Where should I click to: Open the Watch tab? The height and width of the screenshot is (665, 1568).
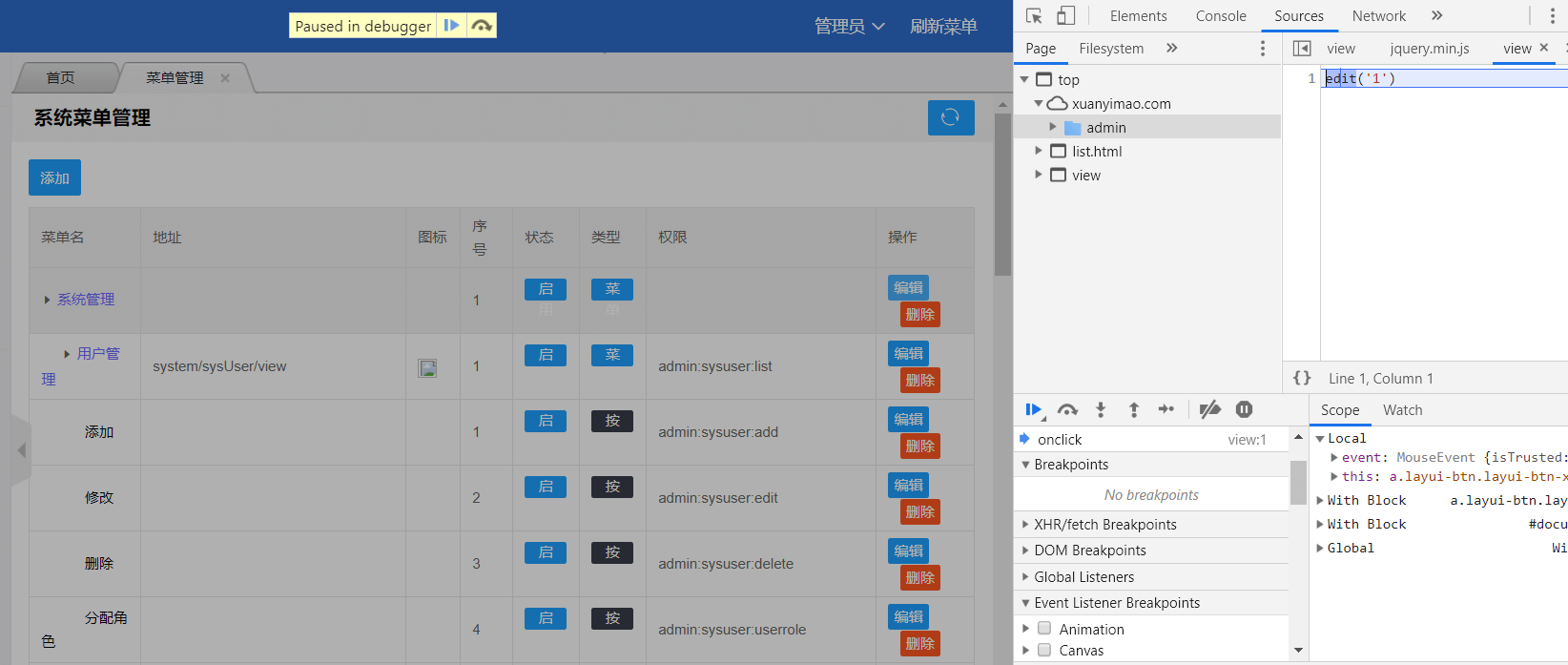1402,410
